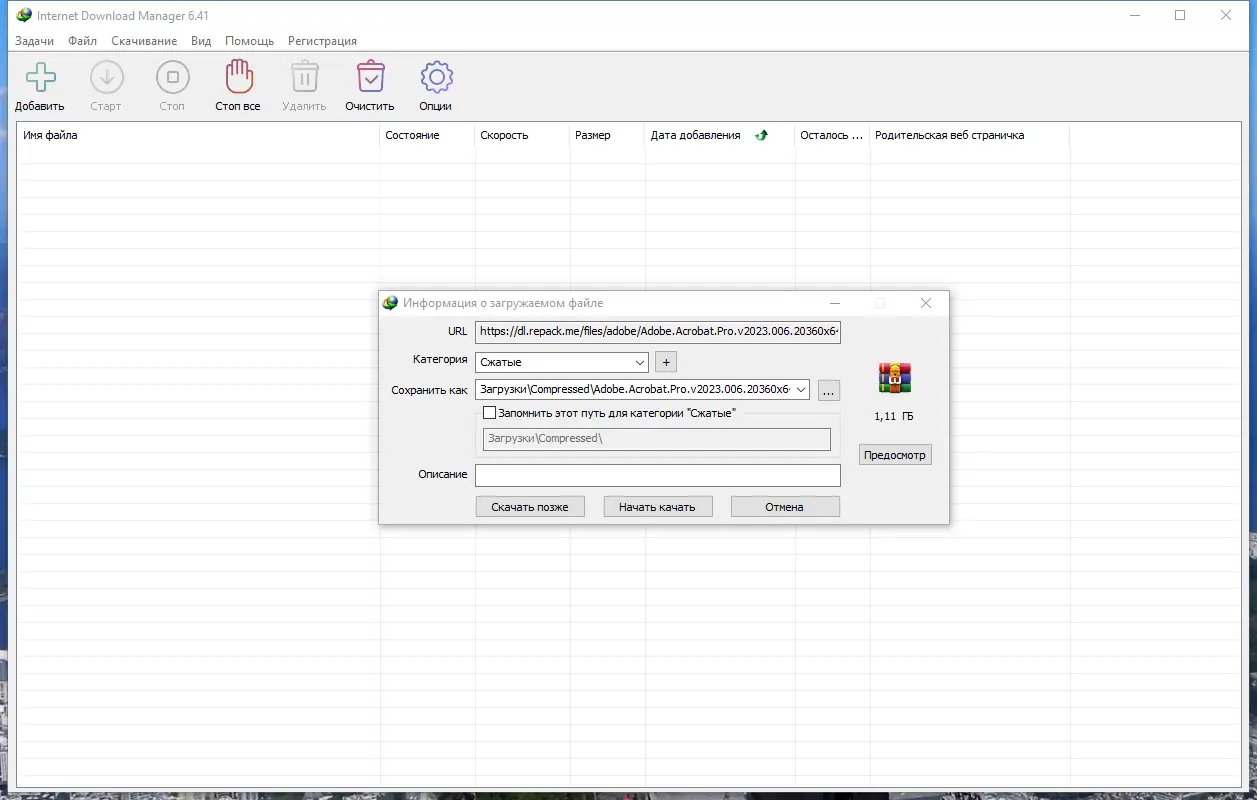Click Начать качать button
Screen dimensions: 1257x800
click(x=657, y=507)
